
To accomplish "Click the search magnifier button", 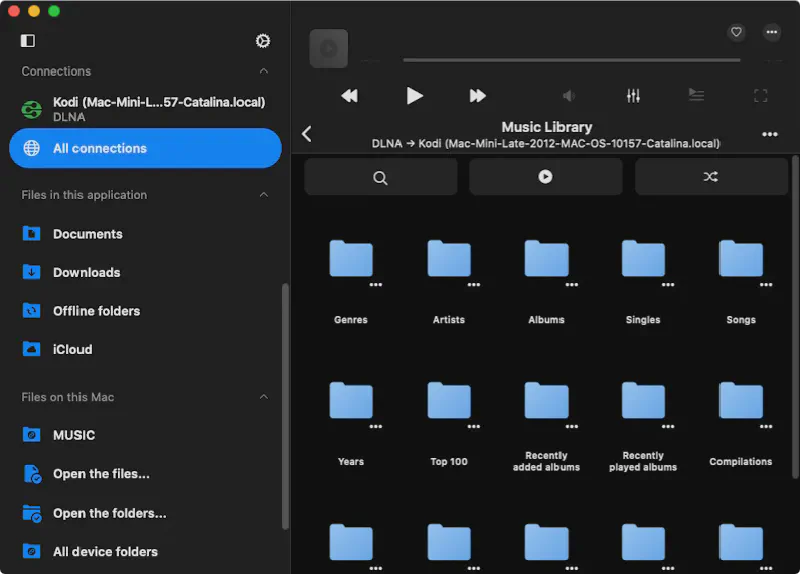I will (380, 177).
